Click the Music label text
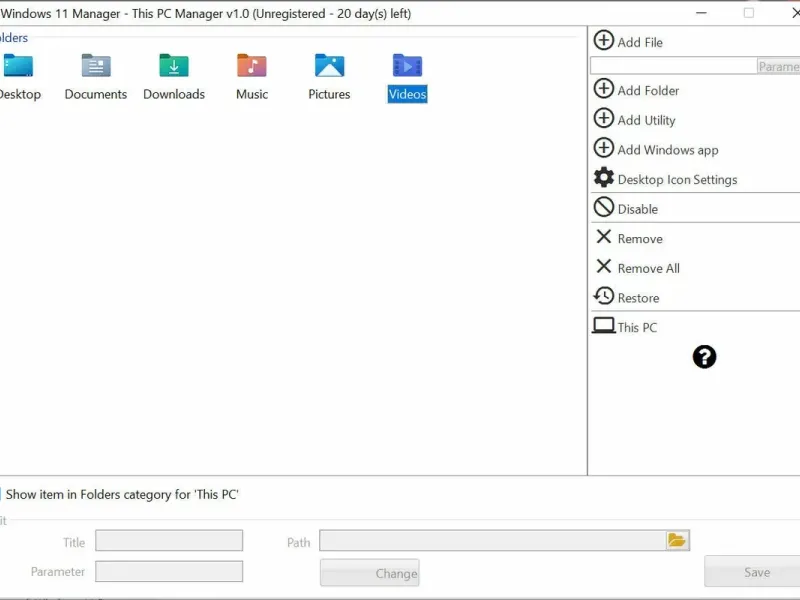800x600 pixels. coord(252,94)
